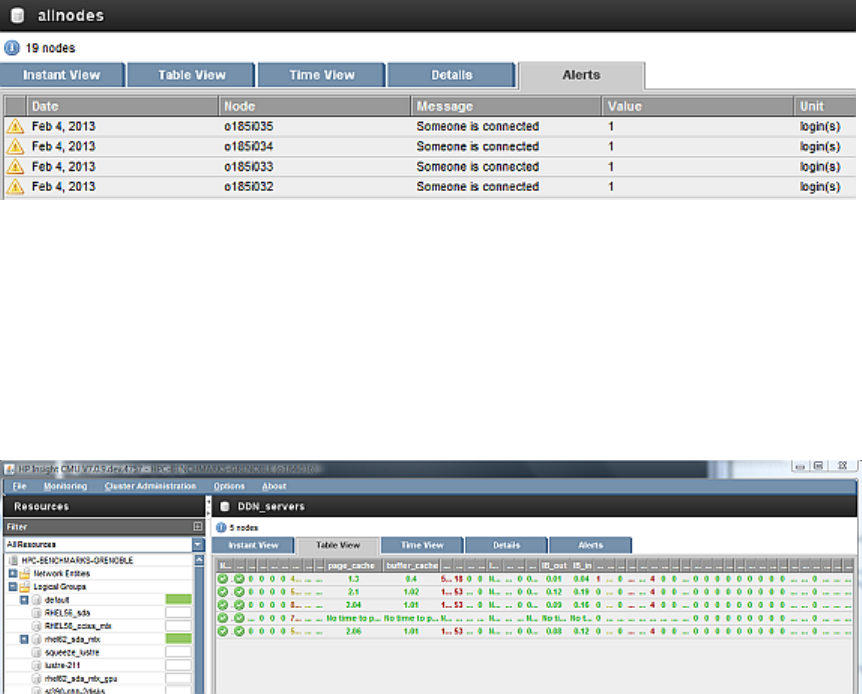Open the Cluster Administration menu
862x694 pixels.
(150, 486)
